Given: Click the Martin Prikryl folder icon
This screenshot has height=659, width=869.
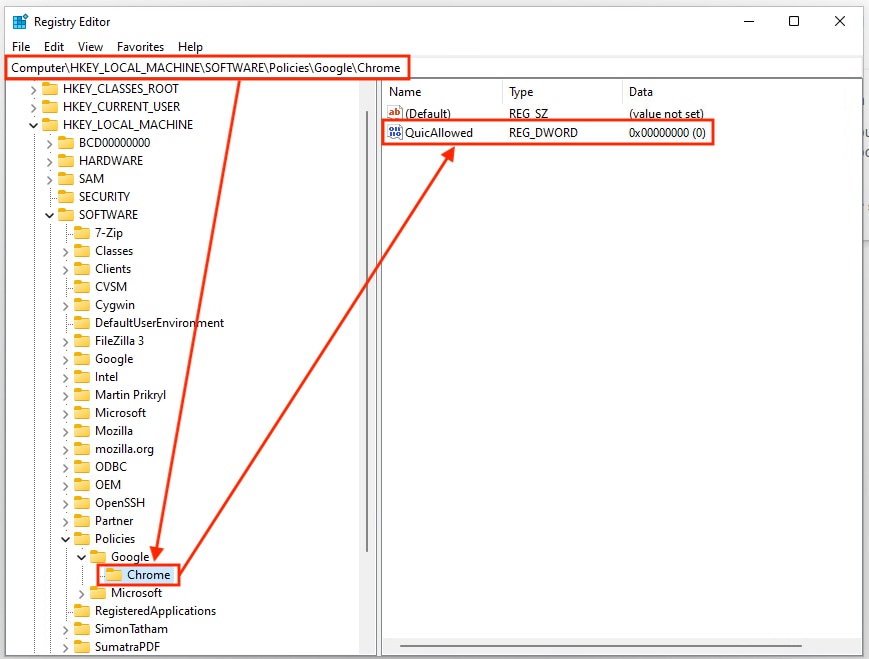Looking at the screenshot, I should point(82,395).
